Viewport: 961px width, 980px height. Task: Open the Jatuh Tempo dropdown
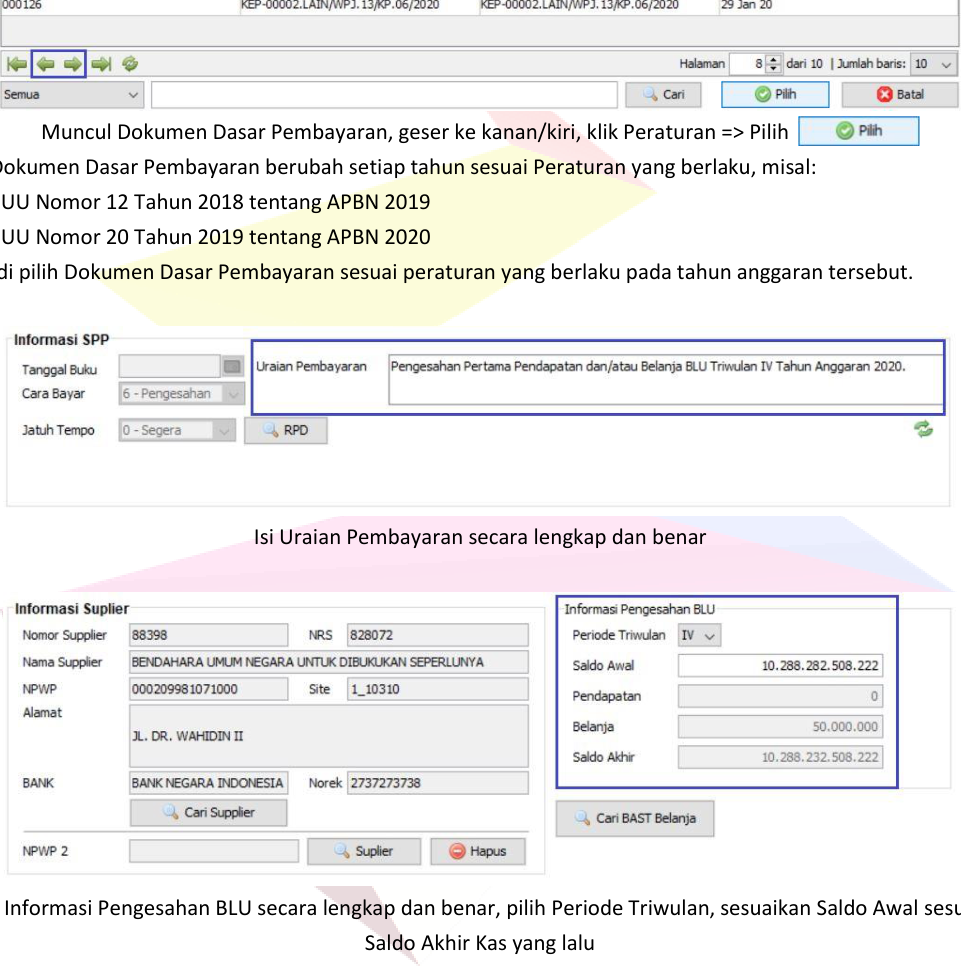click(x=225, y=430)
